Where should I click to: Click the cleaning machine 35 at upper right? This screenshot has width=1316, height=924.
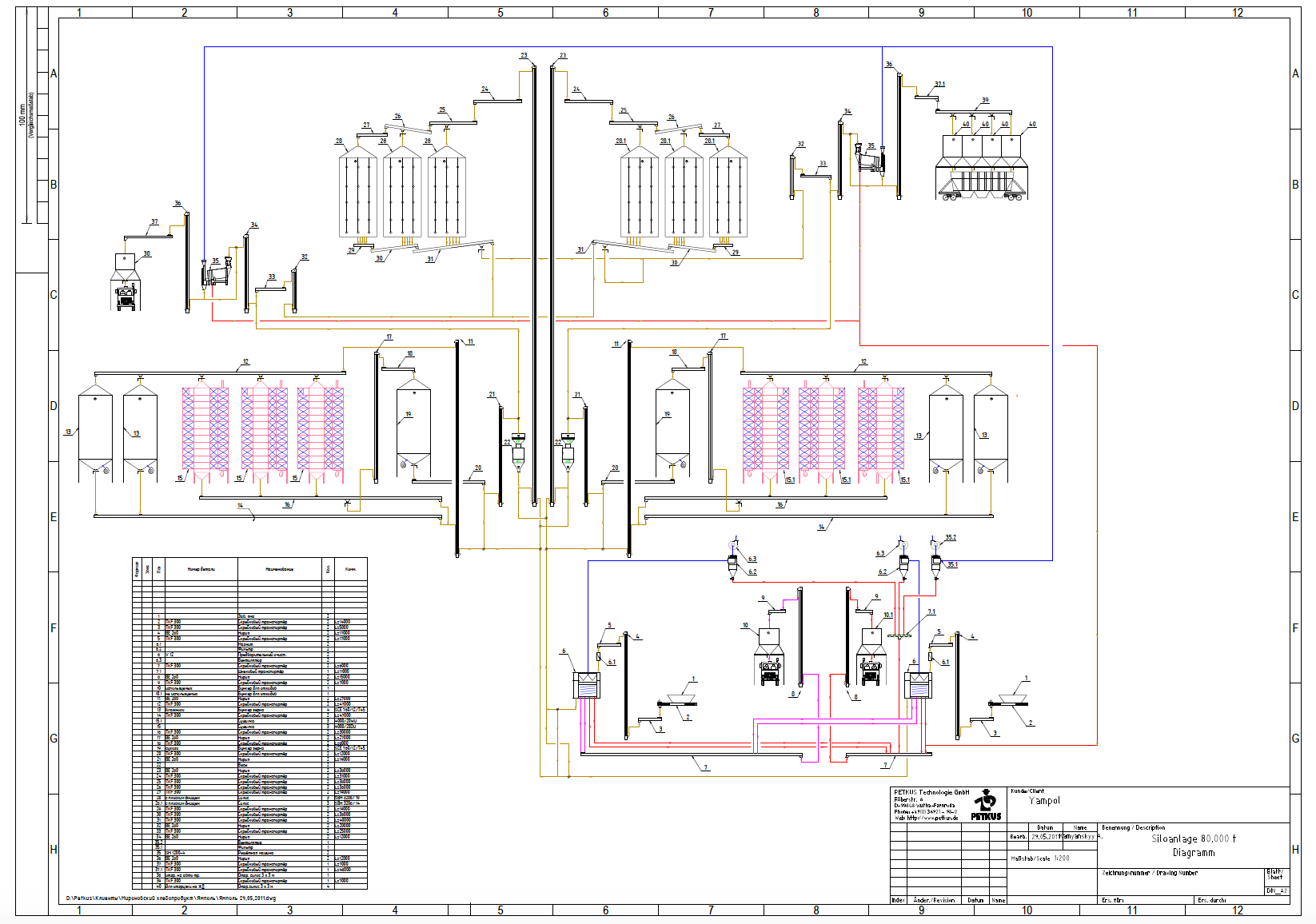[870, 160]
